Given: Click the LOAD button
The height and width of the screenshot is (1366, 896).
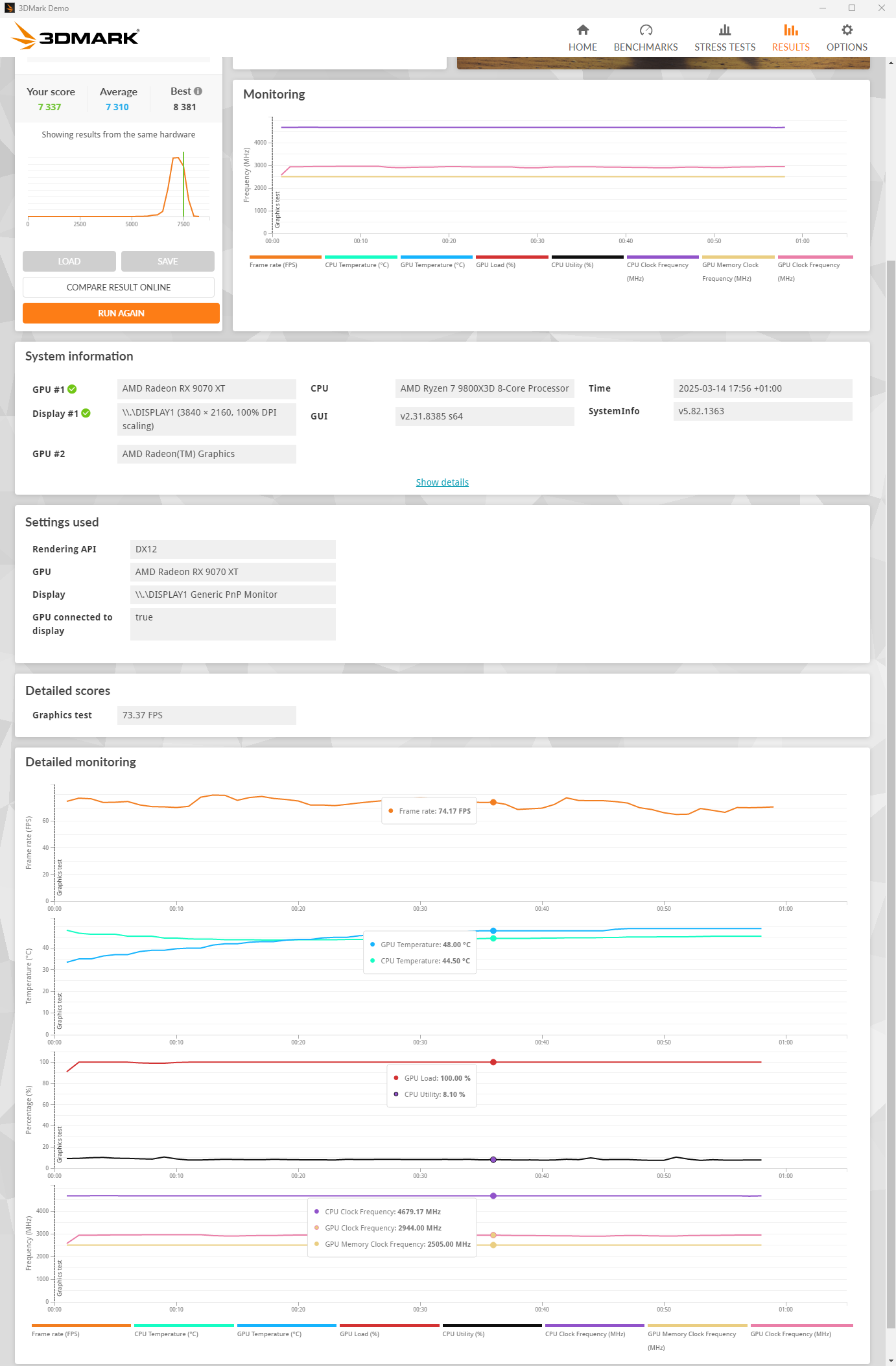Looking at the screenshot, I should [69, 261].
